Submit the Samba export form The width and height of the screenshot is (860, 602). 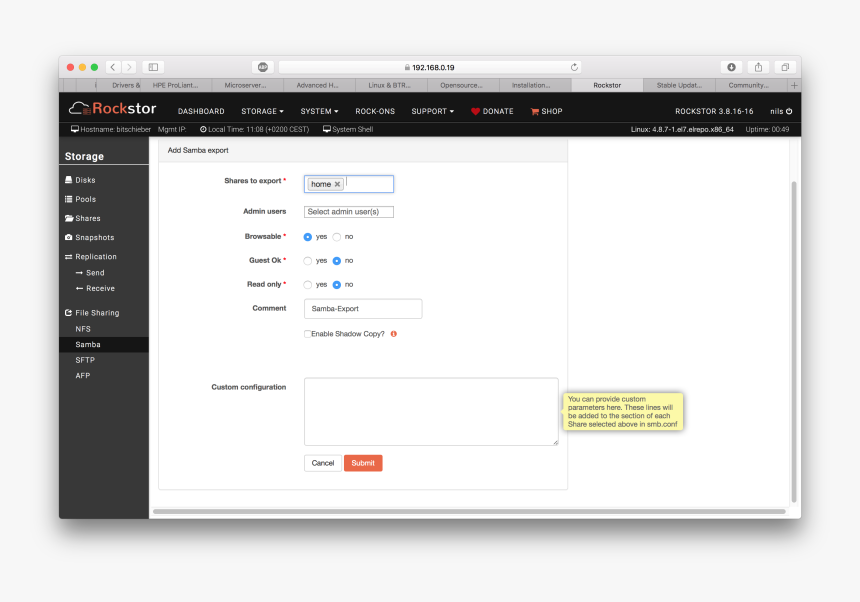363,463
